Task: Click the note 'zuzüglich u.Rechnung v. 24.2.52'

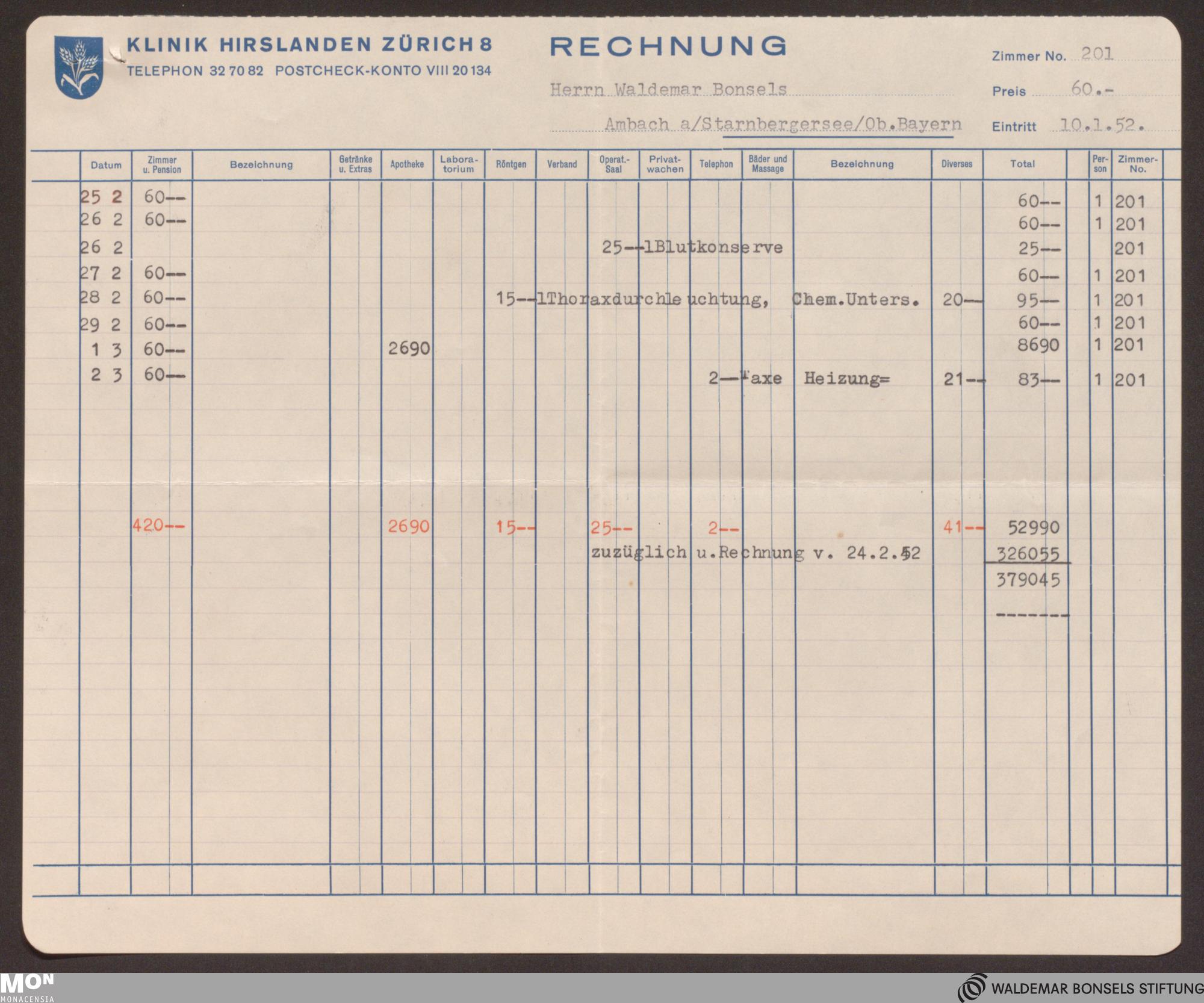Action: (x=756, y=553)
